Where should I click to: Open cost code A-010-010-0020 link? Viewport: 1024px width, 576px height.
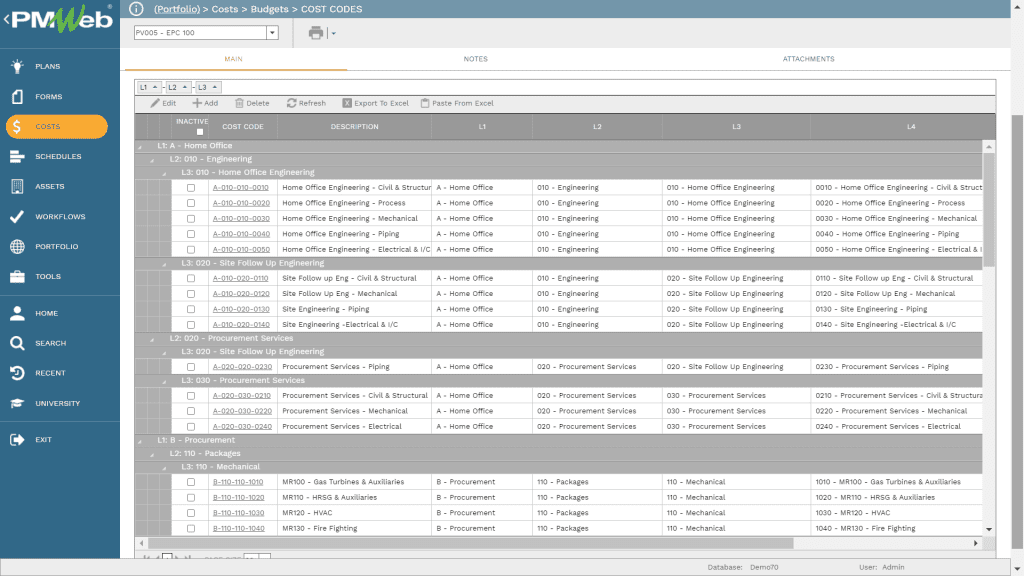241,203
